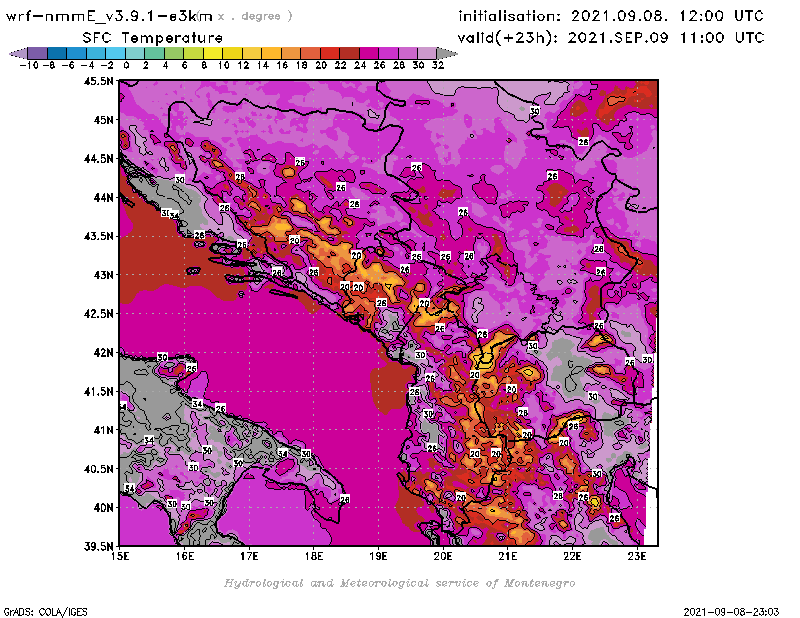Select the legend swatch between 6 and 8
Viewport: 800px width, 618px height.
point(194,53)
